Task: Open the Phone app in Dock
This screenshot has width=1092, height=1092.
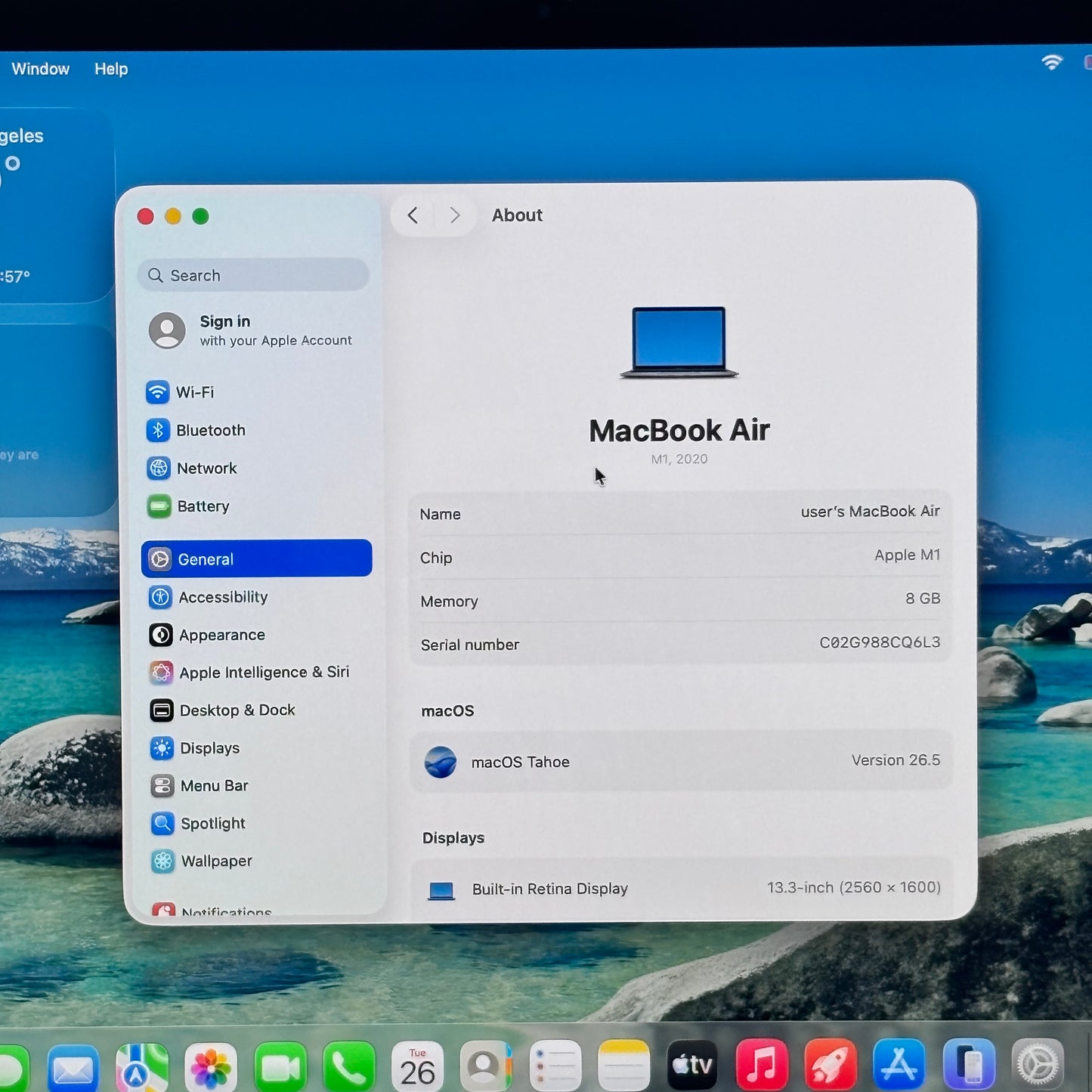Action: [349, 1067]
